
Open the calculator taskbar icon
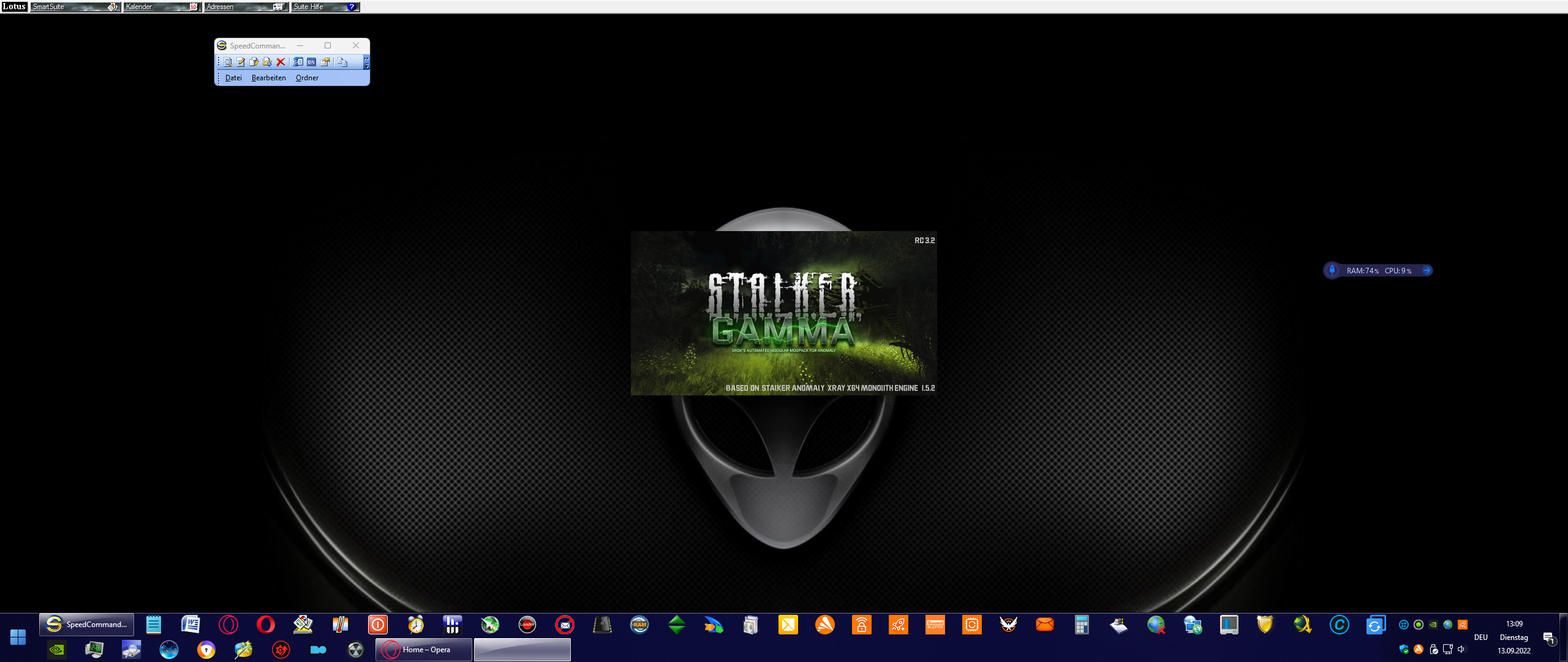(1082, 625)
